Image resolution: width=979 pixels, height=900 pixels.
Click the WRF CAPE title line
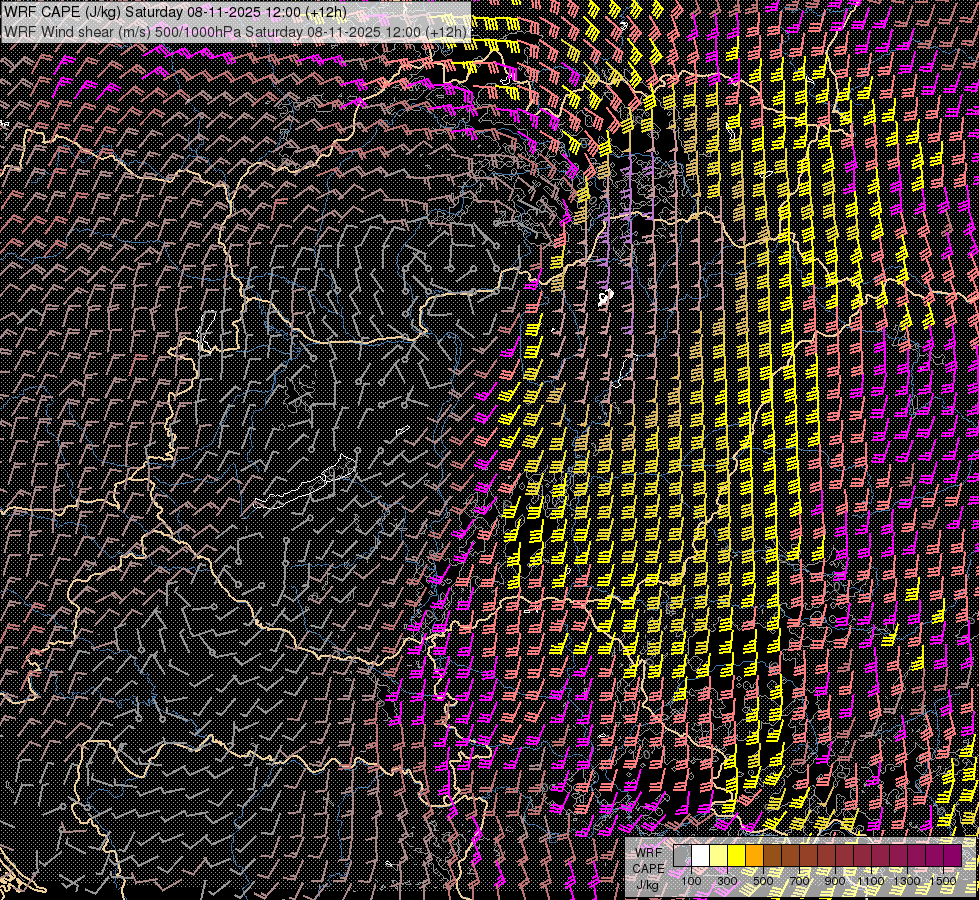176,12
